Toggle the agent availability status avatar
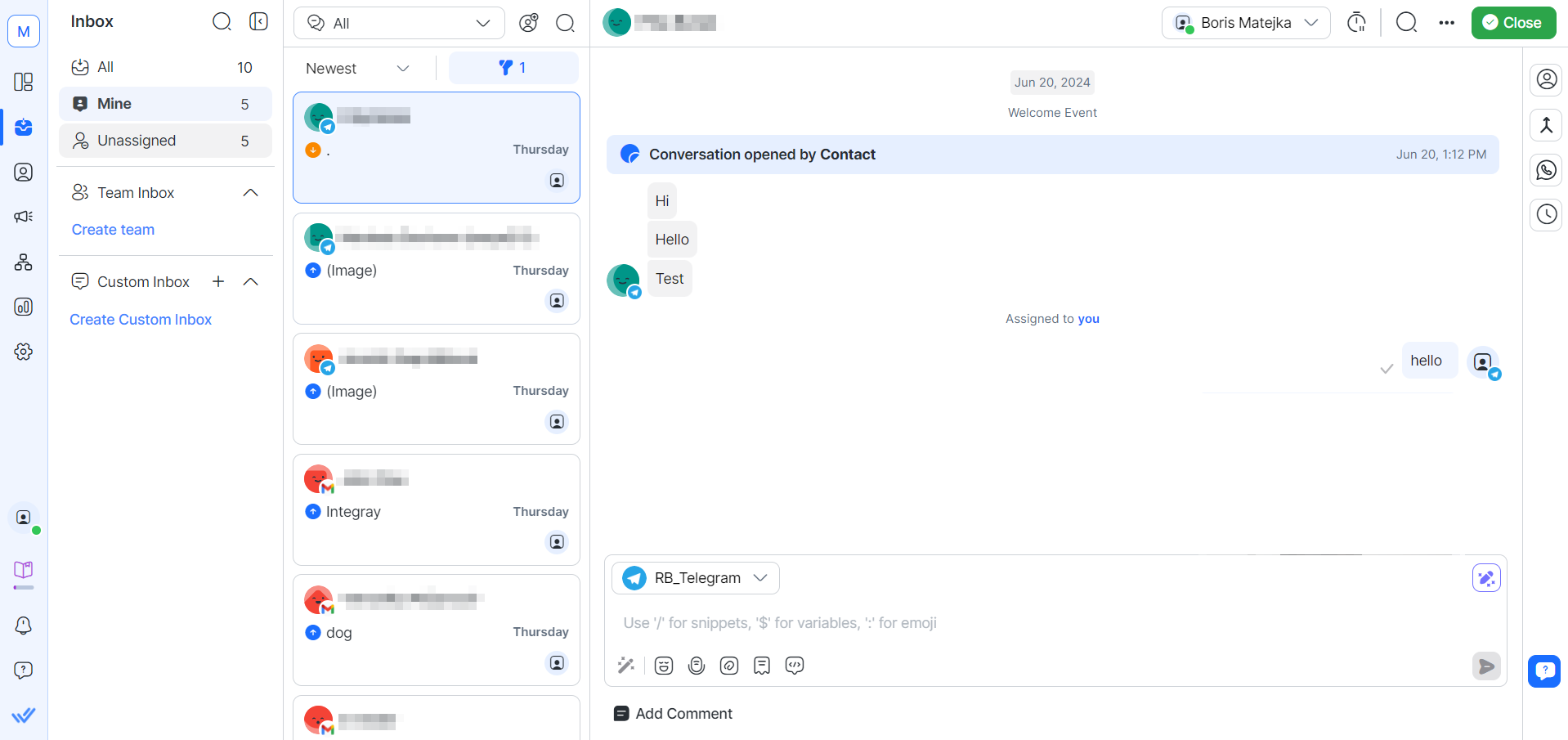 click(x=24, y=518)
